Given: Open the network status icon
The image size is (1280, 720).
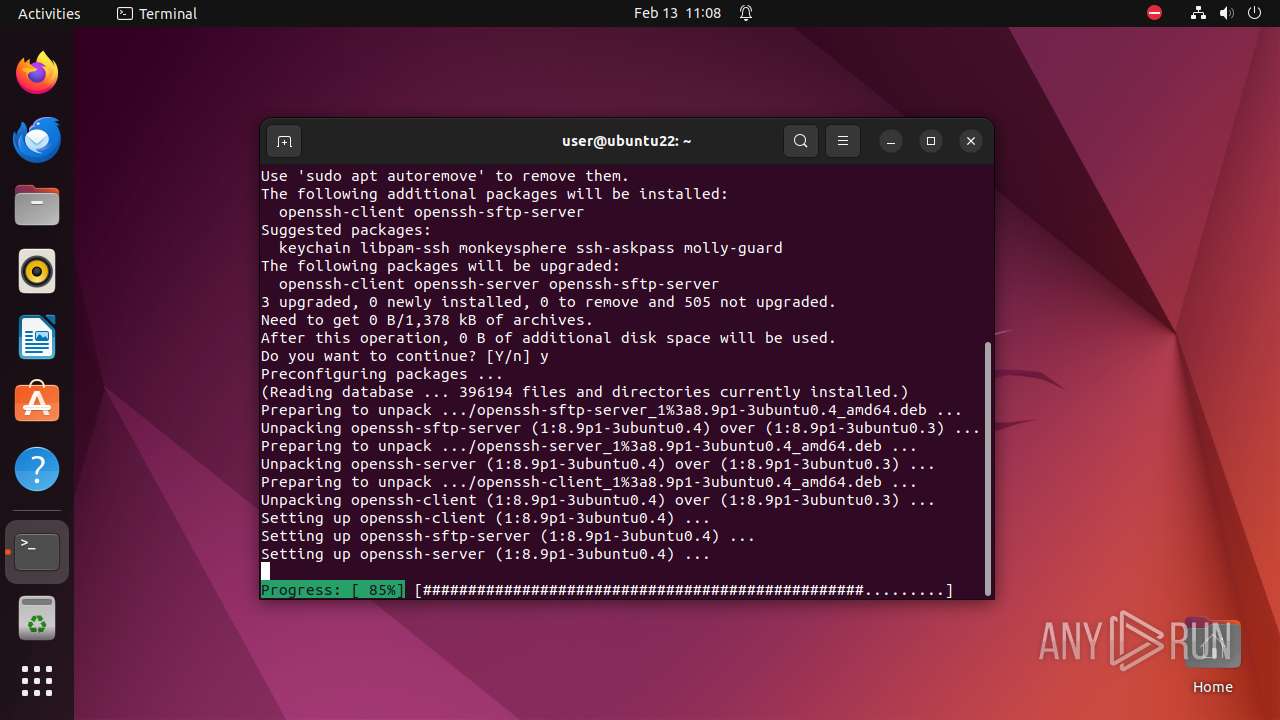Looking at the screenshot, I should click(1199, 13).
